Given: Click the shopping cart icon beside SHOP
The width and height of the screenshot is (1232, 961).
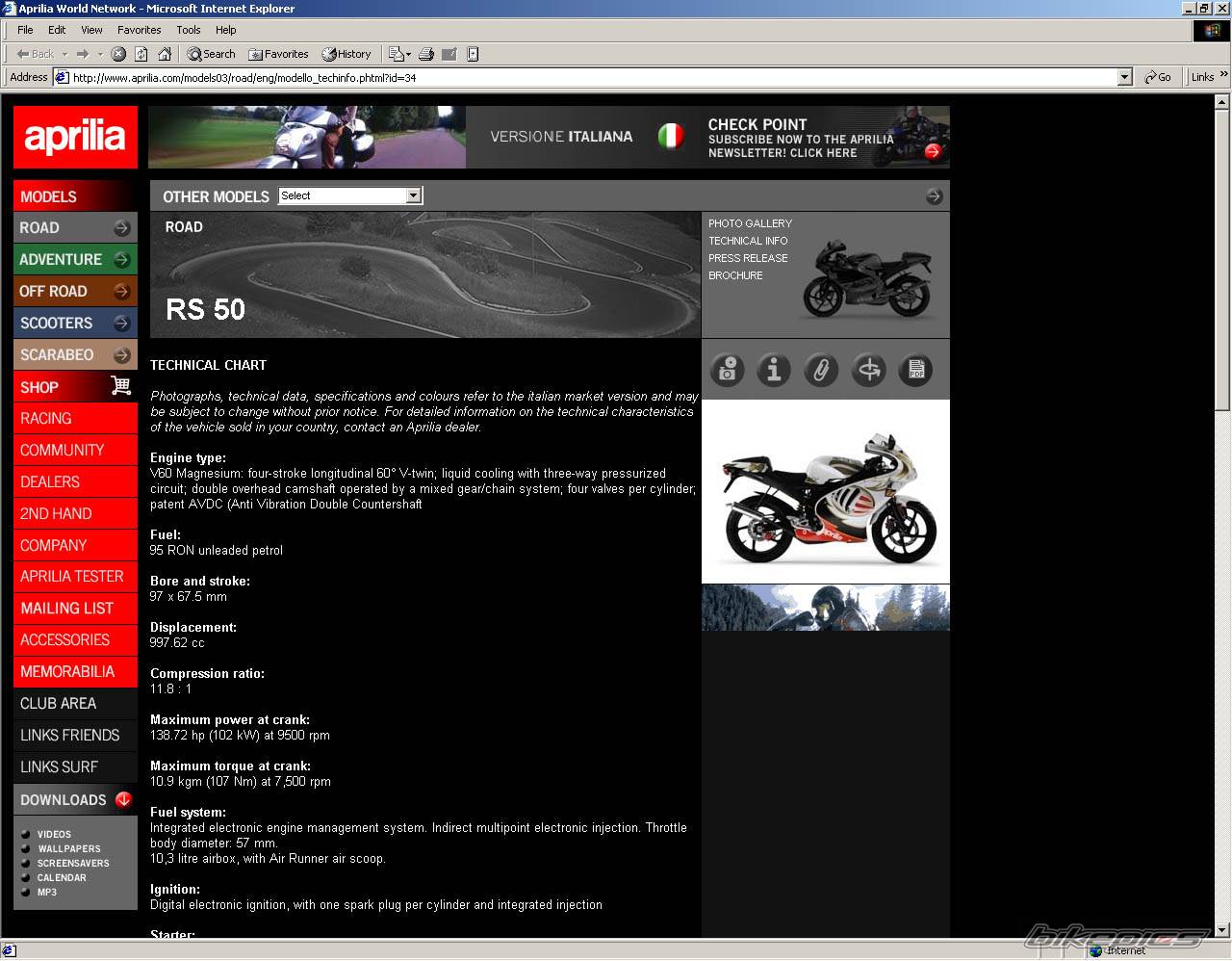Looking at the screenshot, I should tap(121, 385).
